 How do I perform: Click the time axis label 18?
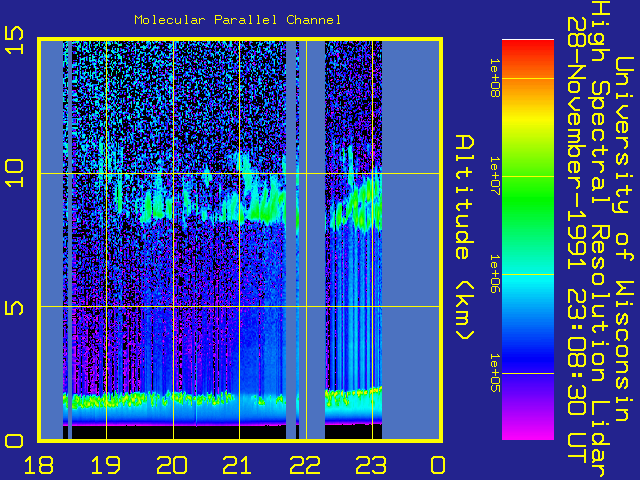39,465
